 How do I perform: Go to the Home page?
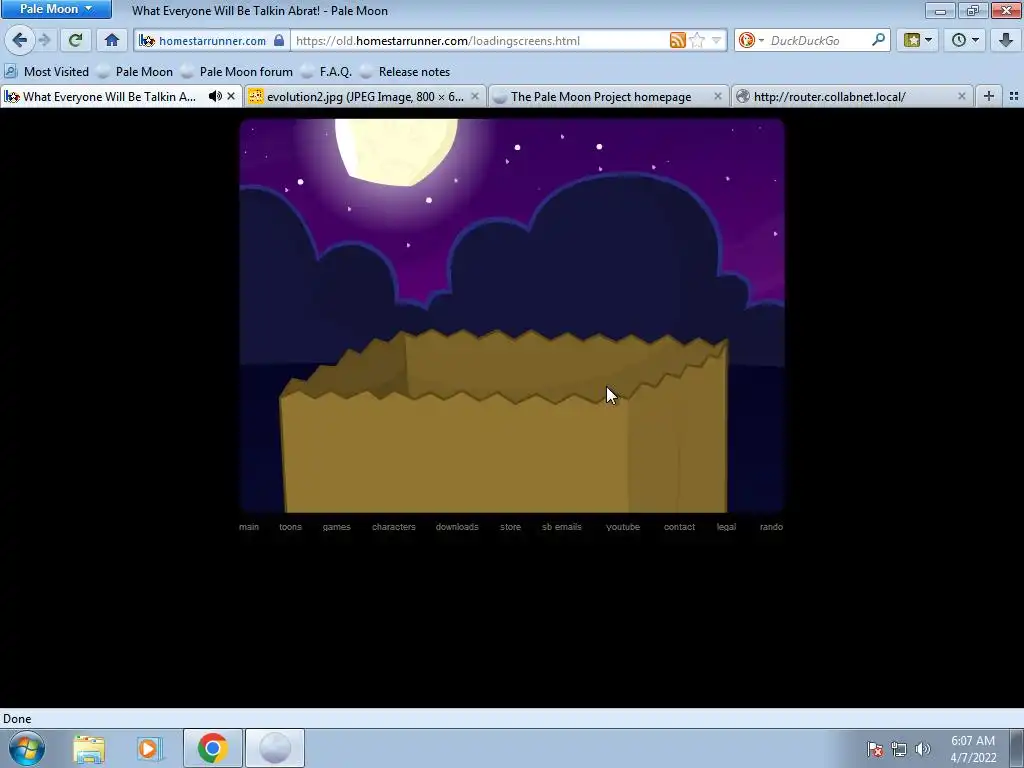tap(112, 40)
